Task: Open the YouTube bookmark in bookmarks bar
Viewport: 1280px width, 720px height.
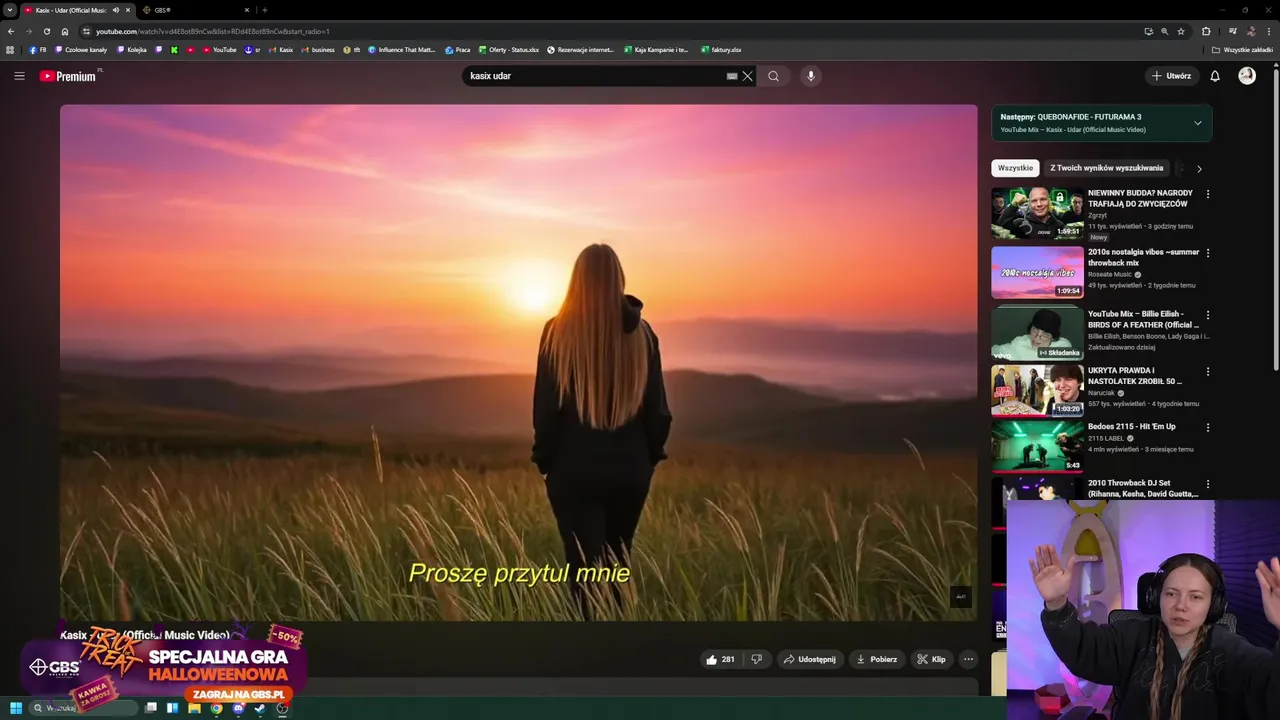Action: pyautogui.click(x=219, y=50)
